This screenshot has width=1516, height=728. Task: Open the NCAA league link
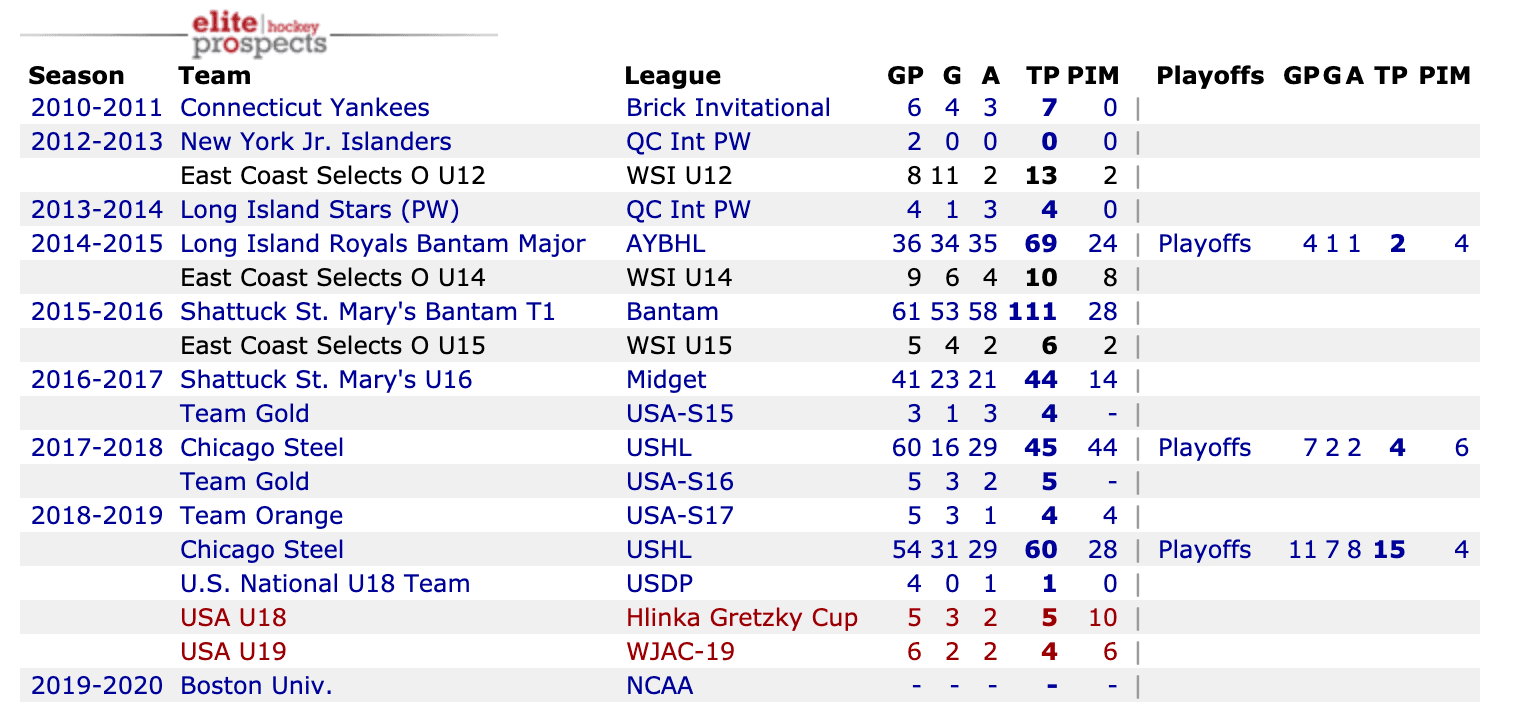(x=659, y=686)
